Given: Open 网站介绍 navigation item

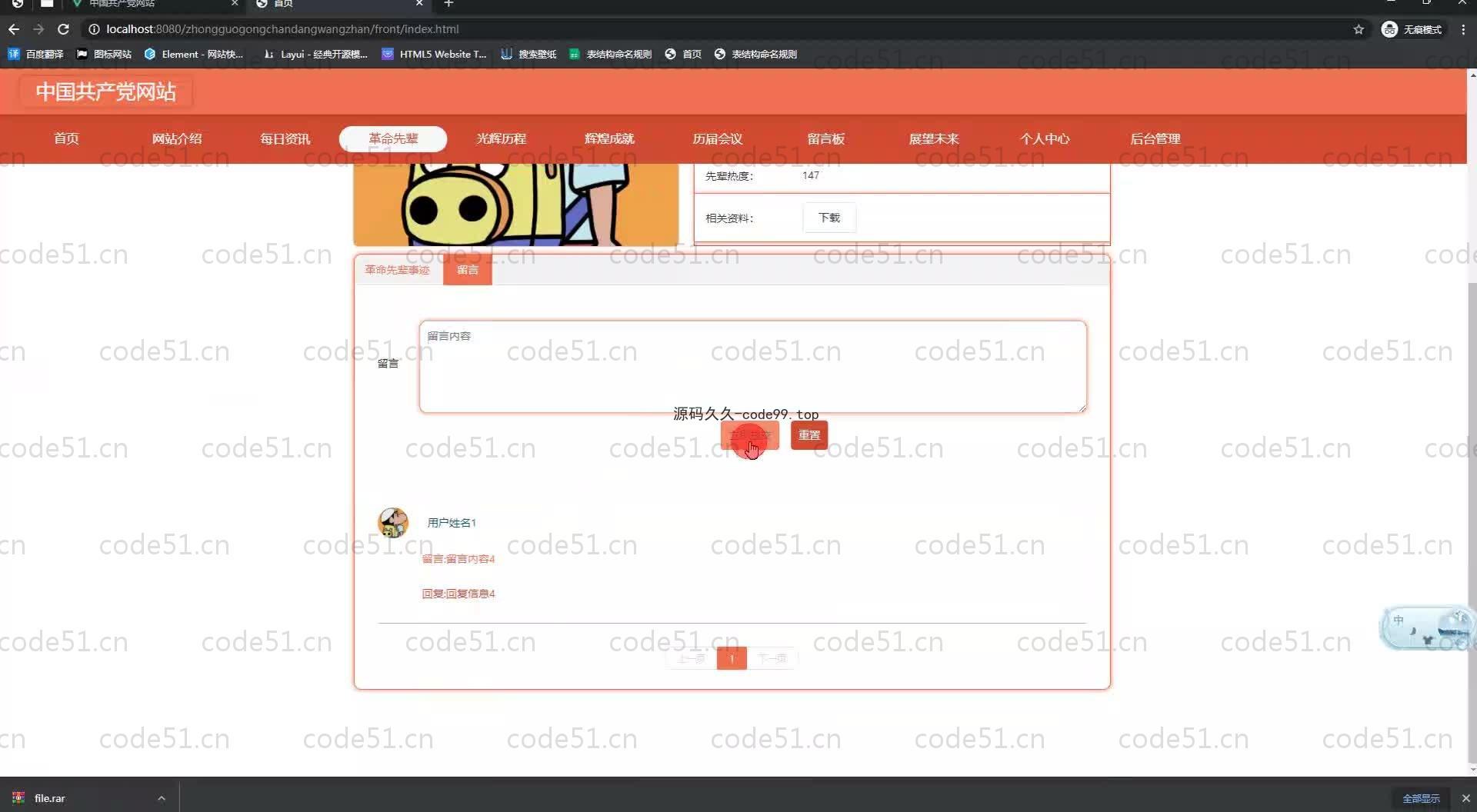Looking at the screenshot, I should click(177, 138).
